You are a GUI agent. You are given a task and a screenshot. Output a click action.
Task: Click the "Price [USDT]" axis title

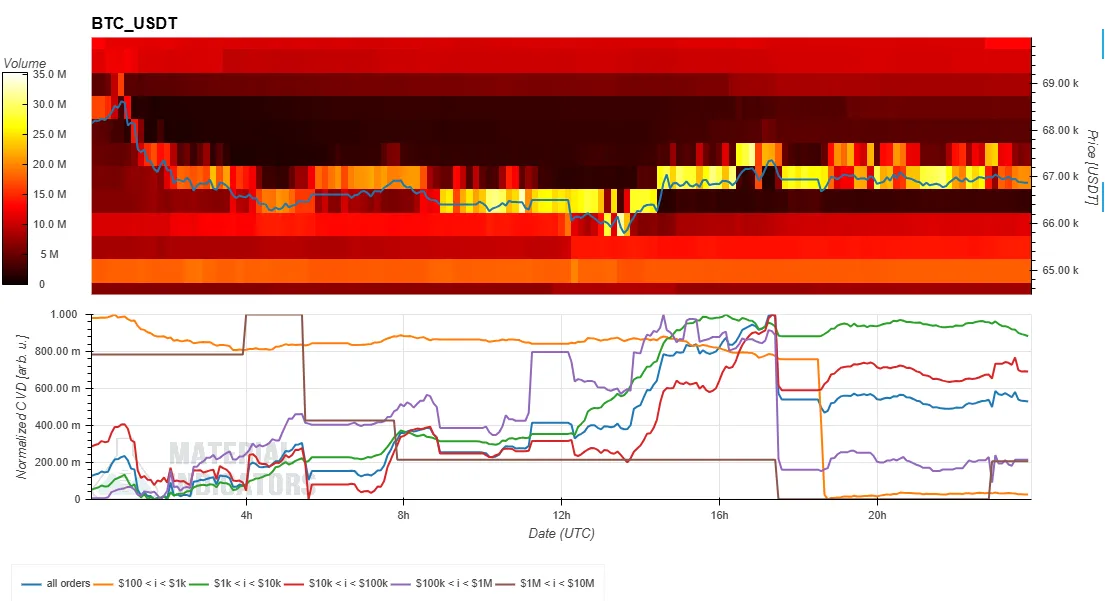(x=1091, y=167)
